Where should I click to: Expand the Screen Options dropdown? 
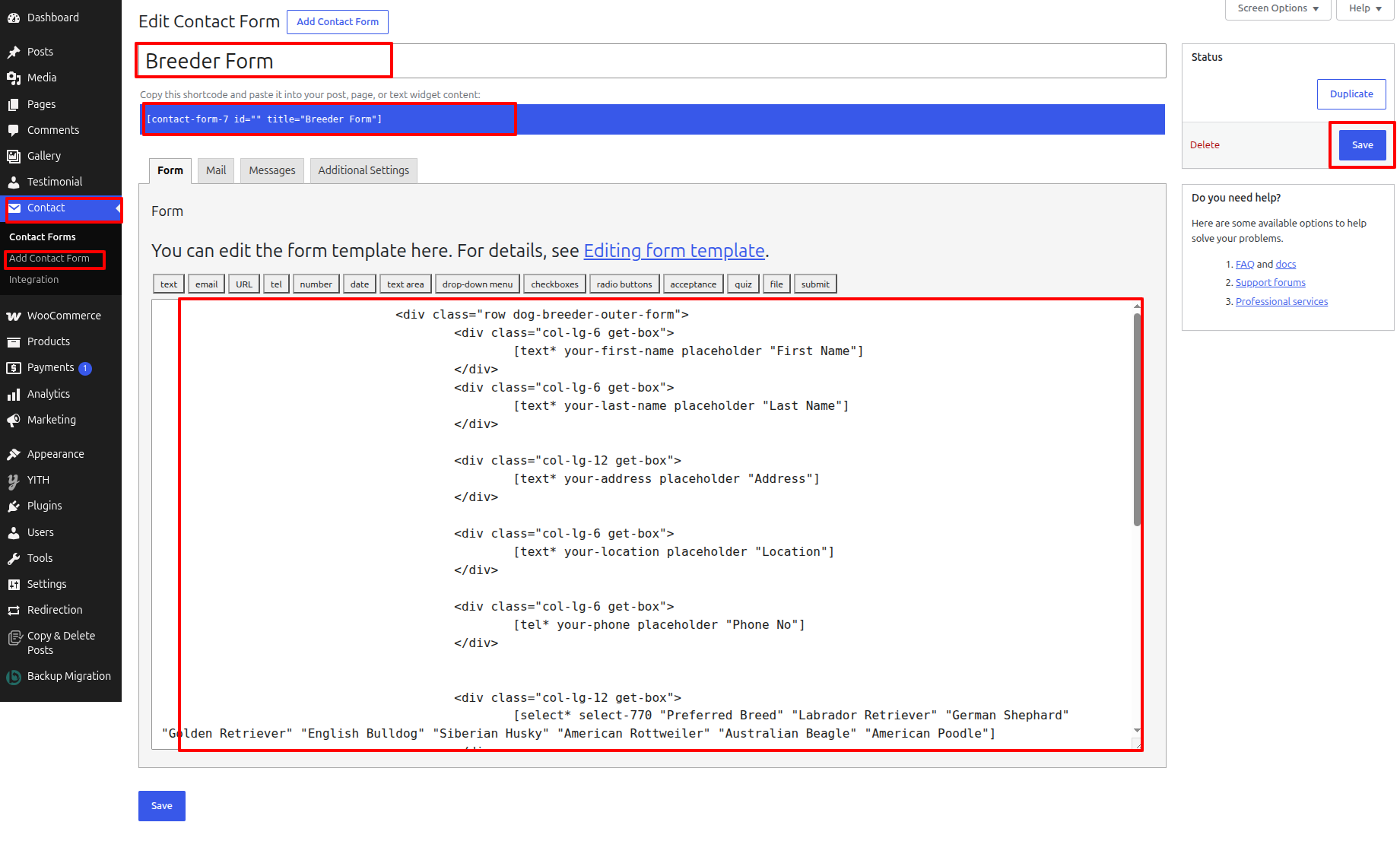(1278, 8)
